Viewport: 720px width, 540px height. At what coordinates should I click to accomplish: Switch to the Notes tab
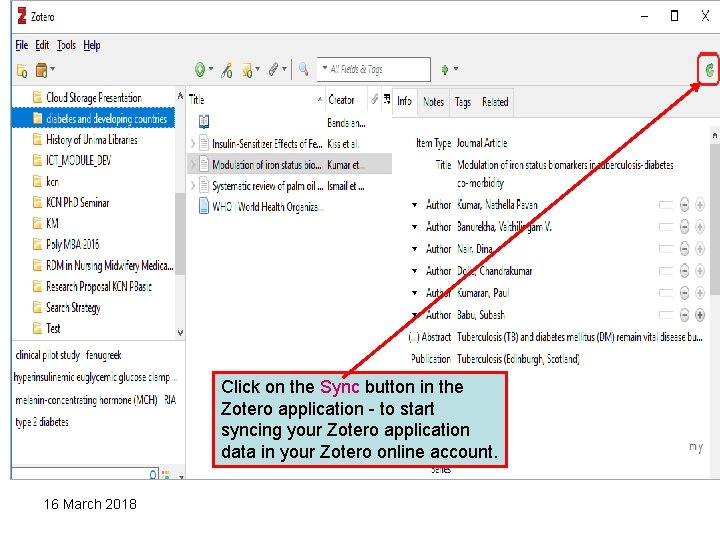click(433, 101)
